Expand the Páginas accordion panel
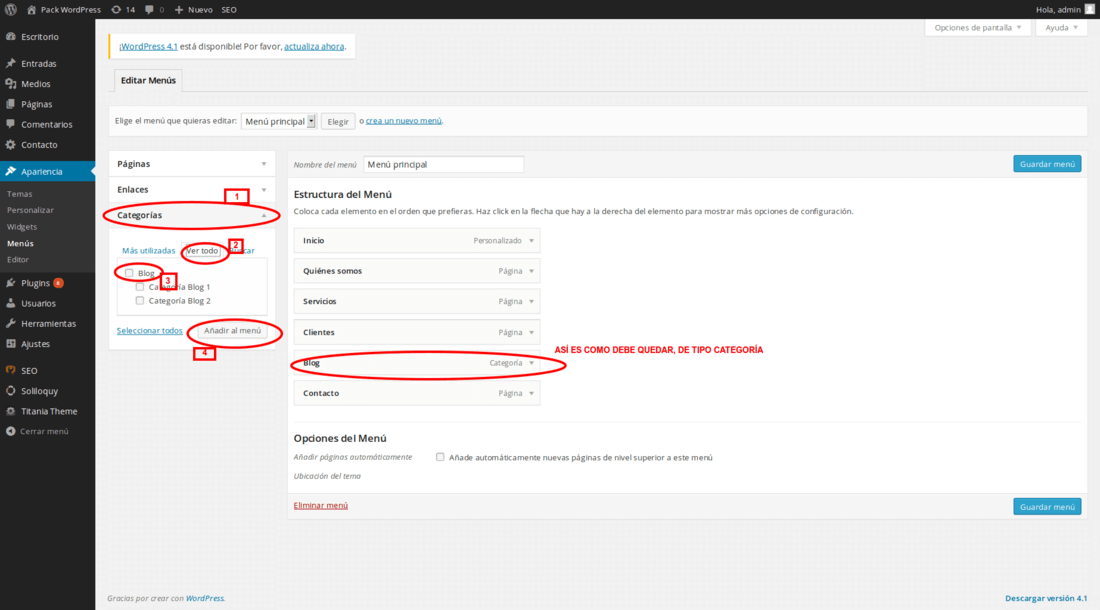The height and width of the screenshot is (610, 1100). click(192, 163)
